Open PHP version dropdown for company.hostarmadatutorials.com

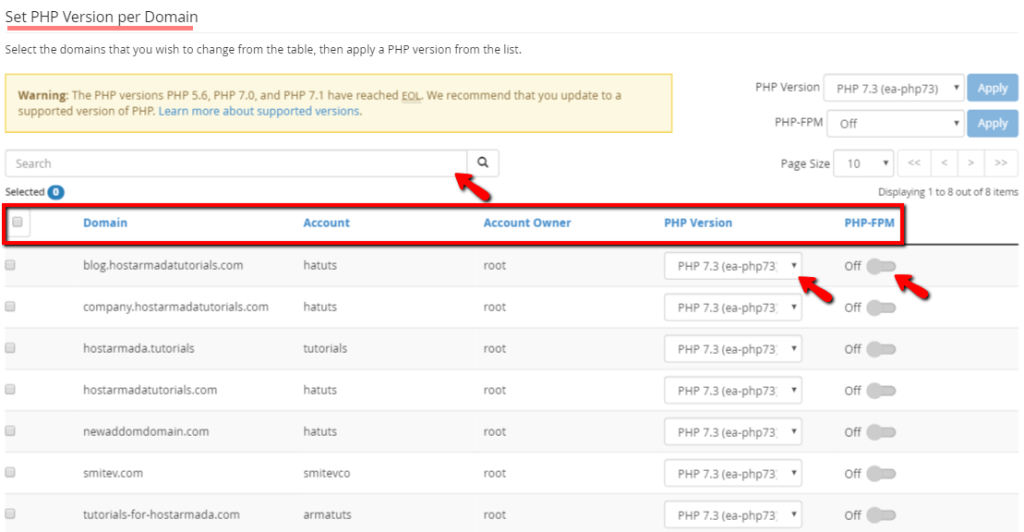pyautogui.click(x=733, y=307)
